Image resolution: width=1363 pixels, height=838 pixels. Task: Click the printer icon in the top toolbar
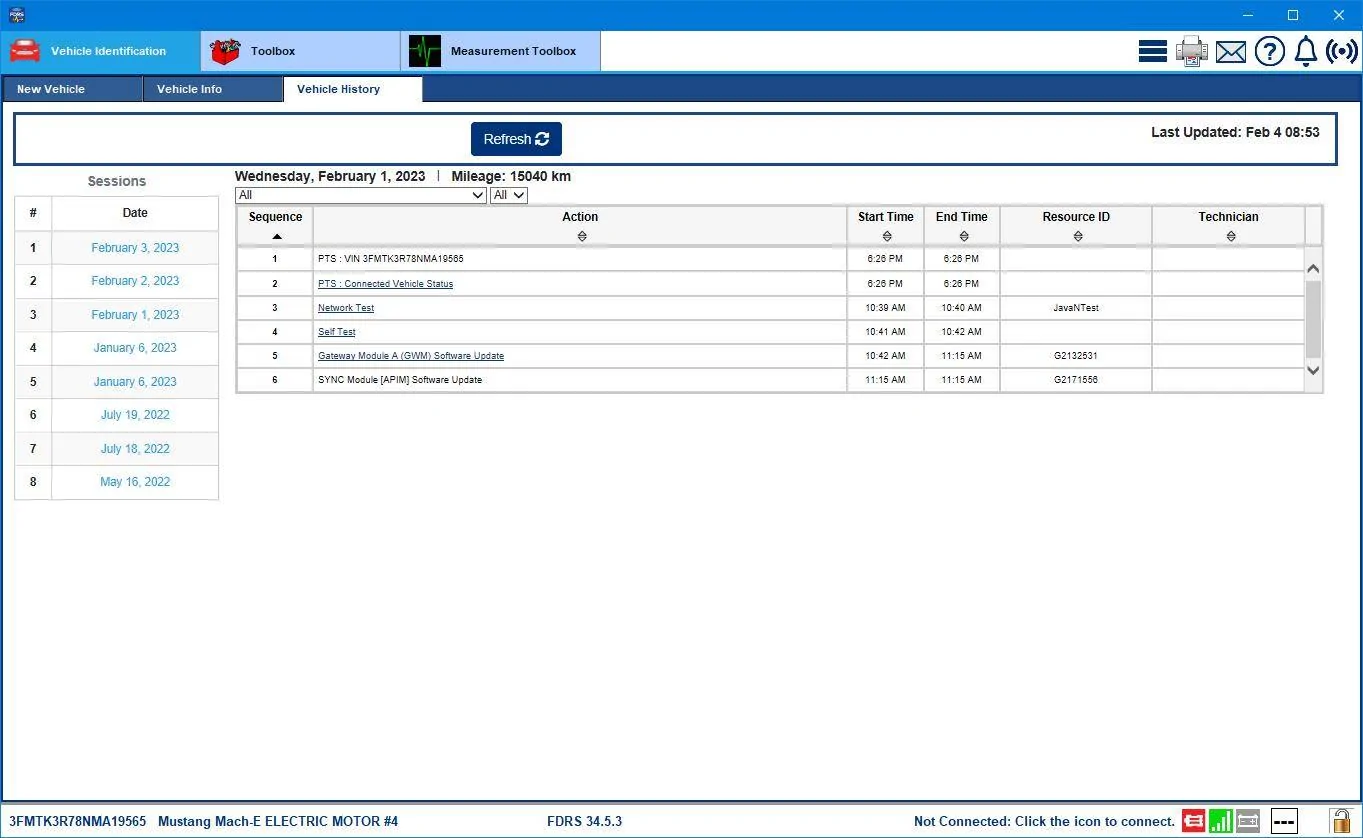click(x=1192, y=51)
